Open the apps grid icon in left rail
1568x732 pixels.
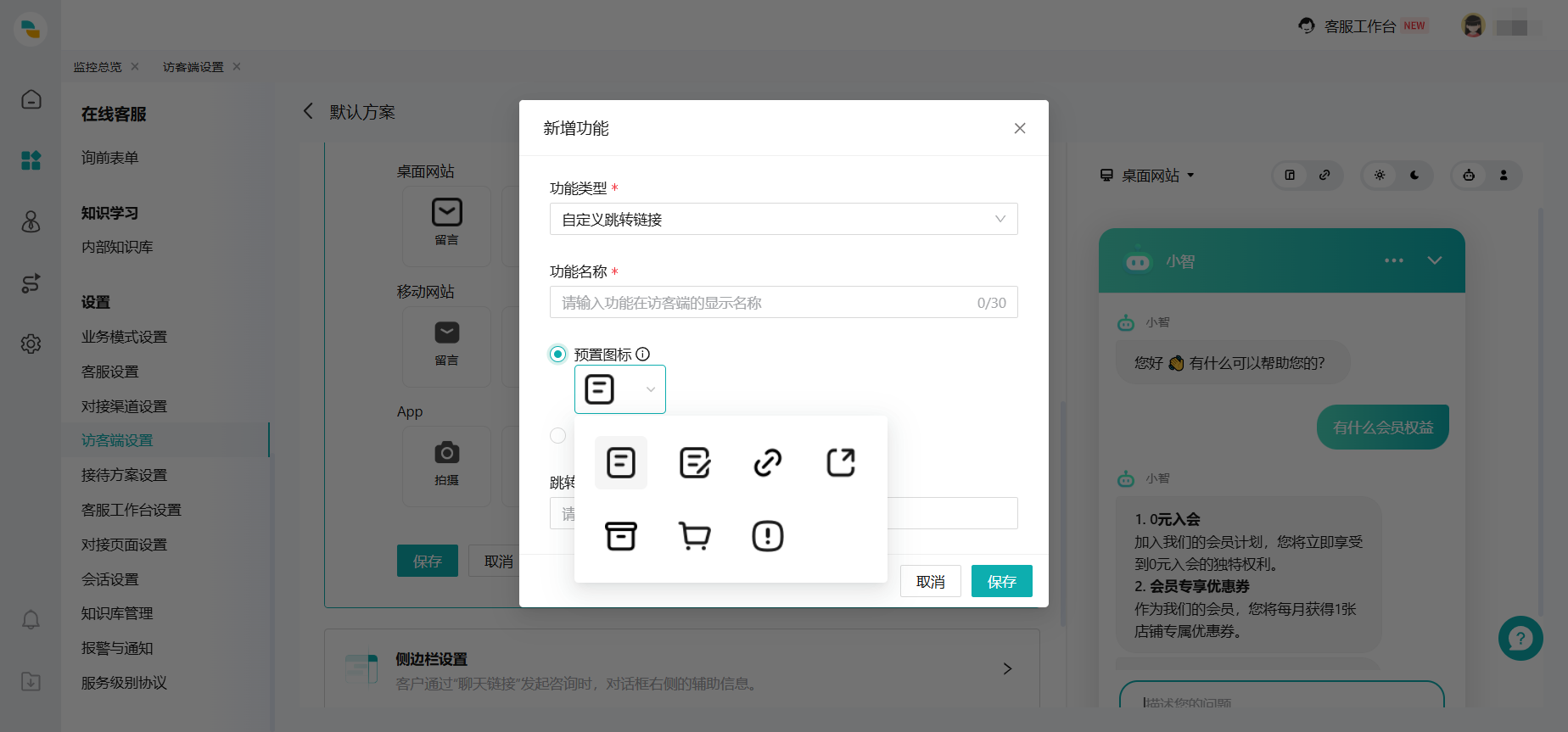[31, 160]
